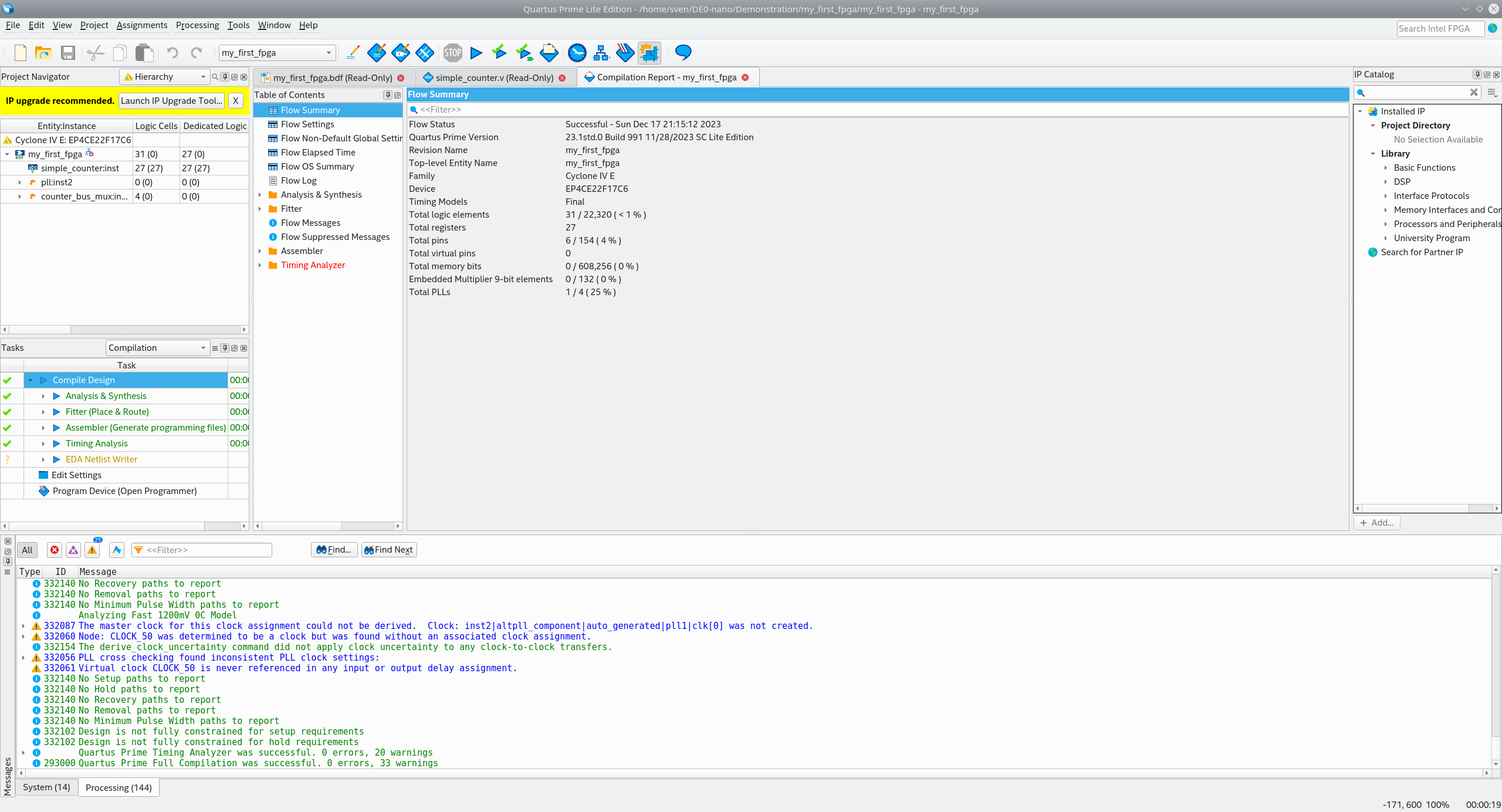The image size is (1502, 812).
Task: Start Analysis & Elaboration icon
Action: (x=499, y=53)
